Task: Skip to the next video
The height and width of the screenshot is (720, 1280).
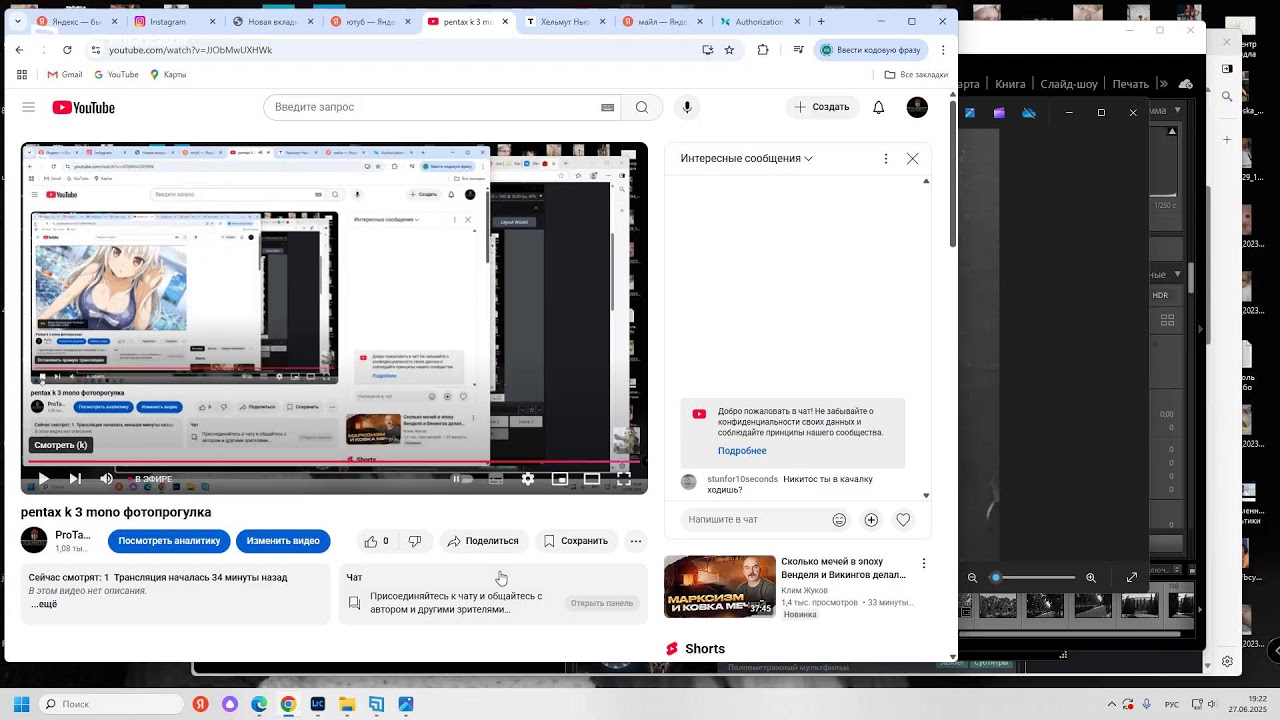Action: (75, 479)
